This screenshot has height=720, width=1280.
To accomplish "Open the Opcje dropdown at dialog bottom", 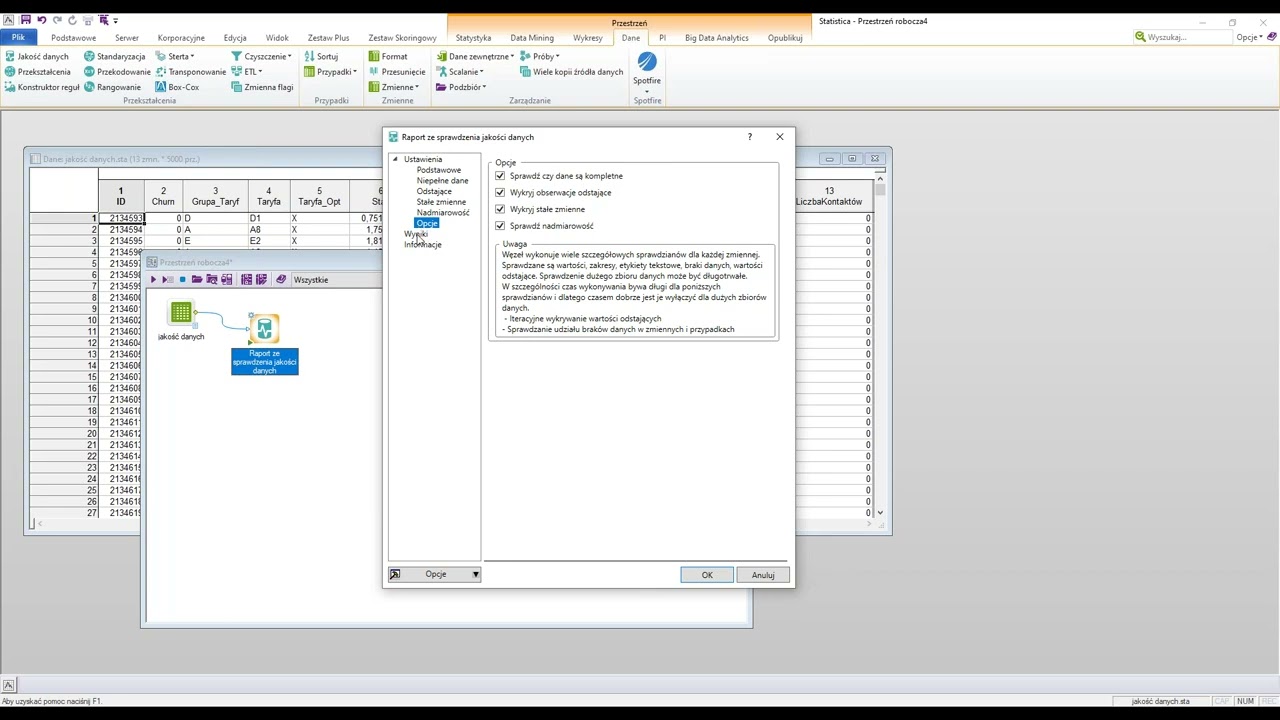I will (435, 574).
